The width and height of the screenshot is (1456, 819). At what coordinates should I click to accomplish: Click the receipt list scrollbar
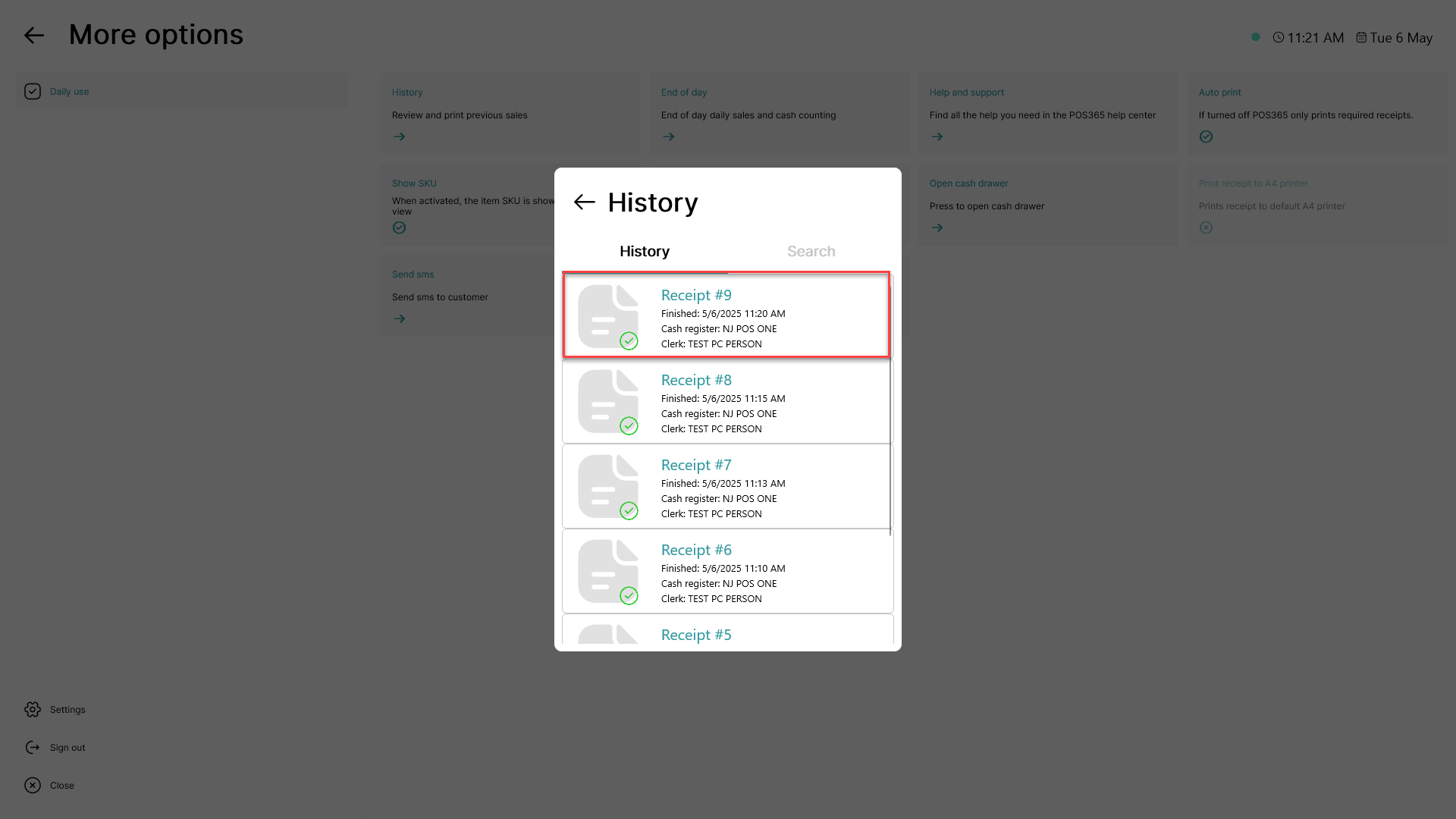coord(890,404)
